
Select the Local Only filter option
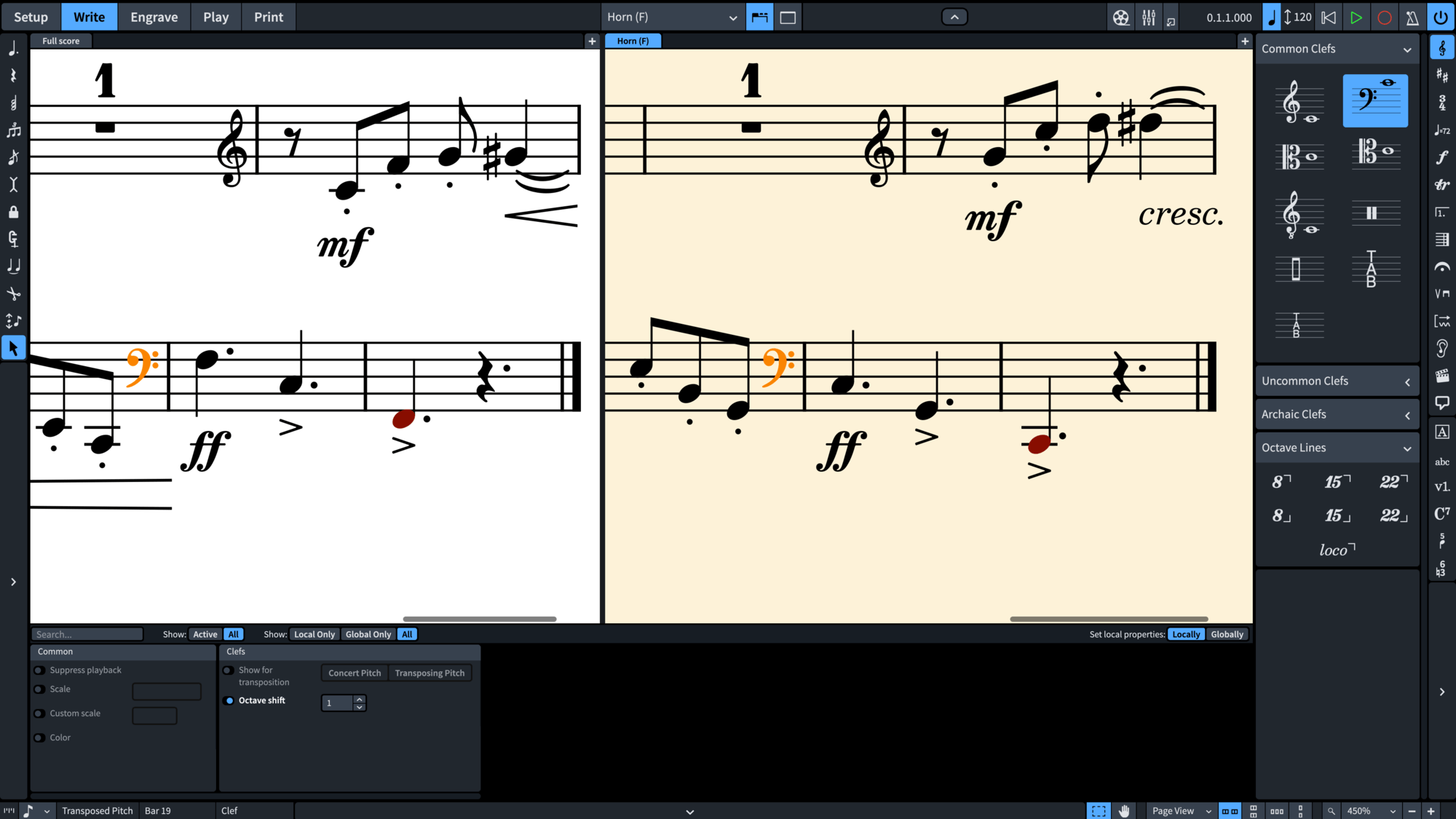(x=313, y=633)
